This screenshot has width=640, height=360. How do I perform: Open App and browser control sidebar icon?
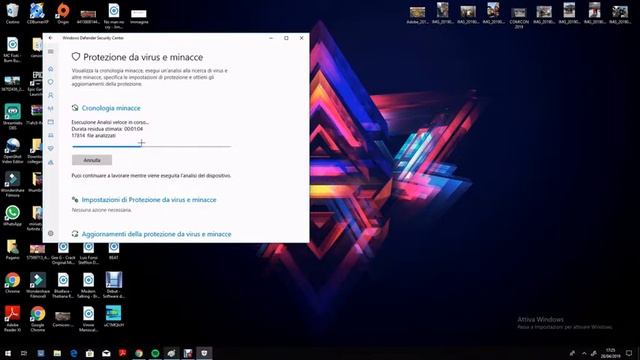tap(51, 122)
